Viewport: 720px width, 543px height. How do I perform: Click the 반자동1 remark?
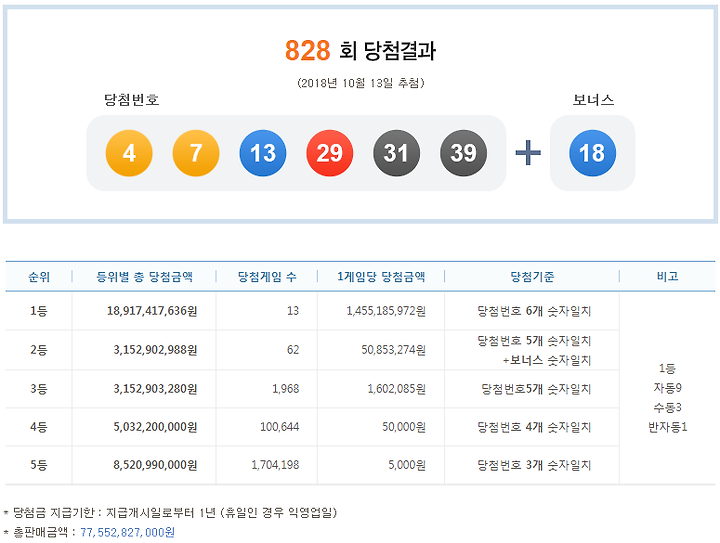click(667, 427)
